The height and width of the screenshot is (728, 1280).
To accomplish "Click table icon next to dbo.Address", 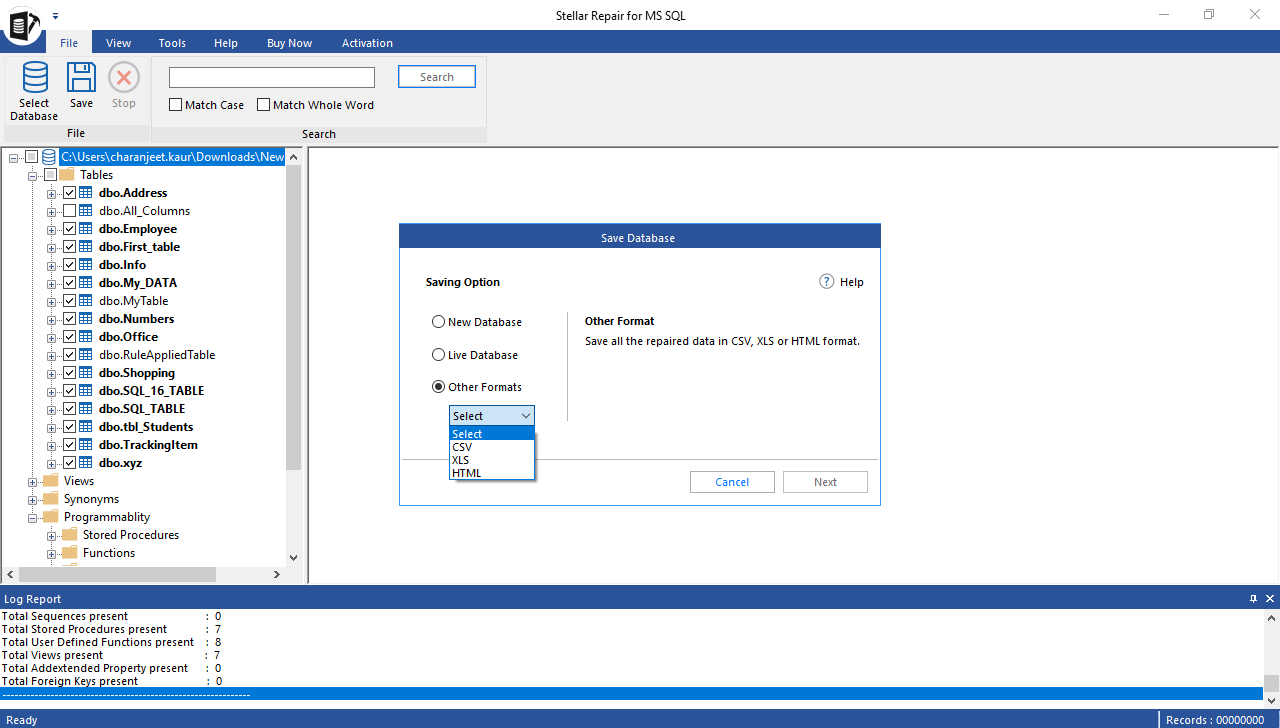I will (86, 193).
